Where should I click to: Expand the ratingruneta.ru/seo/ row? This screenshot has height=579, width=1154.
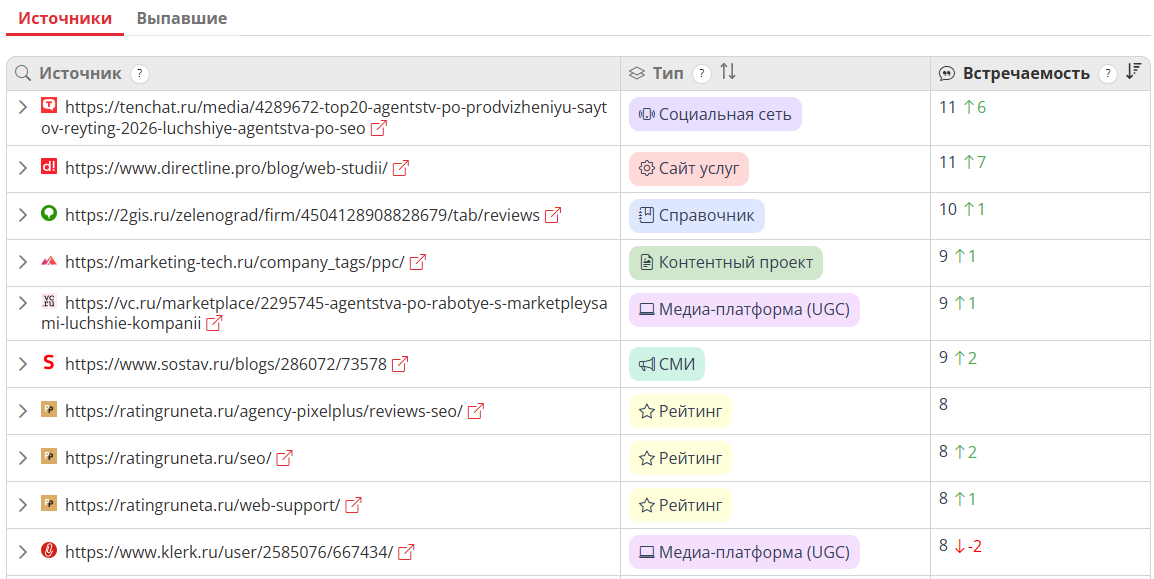(23, 458)
